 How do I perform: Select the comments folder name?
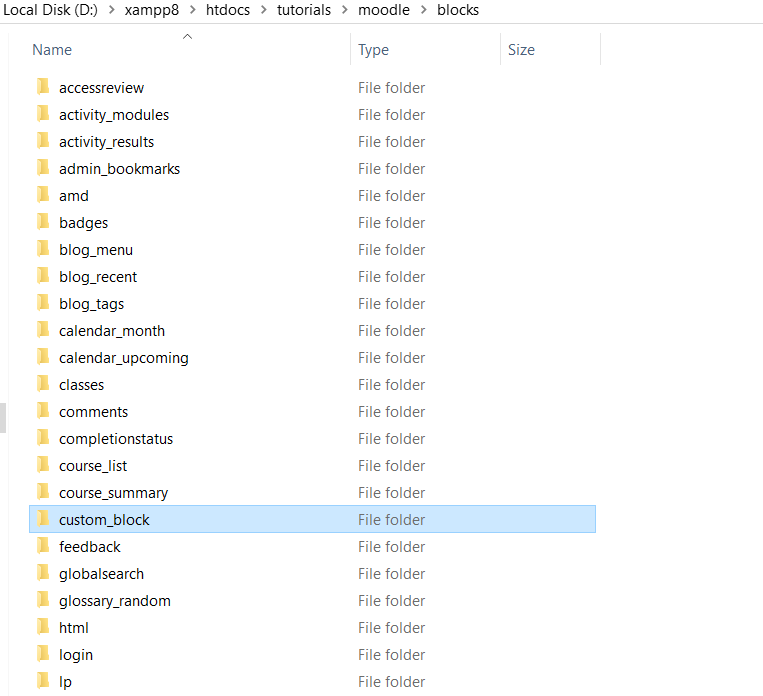tap(93, 412)
